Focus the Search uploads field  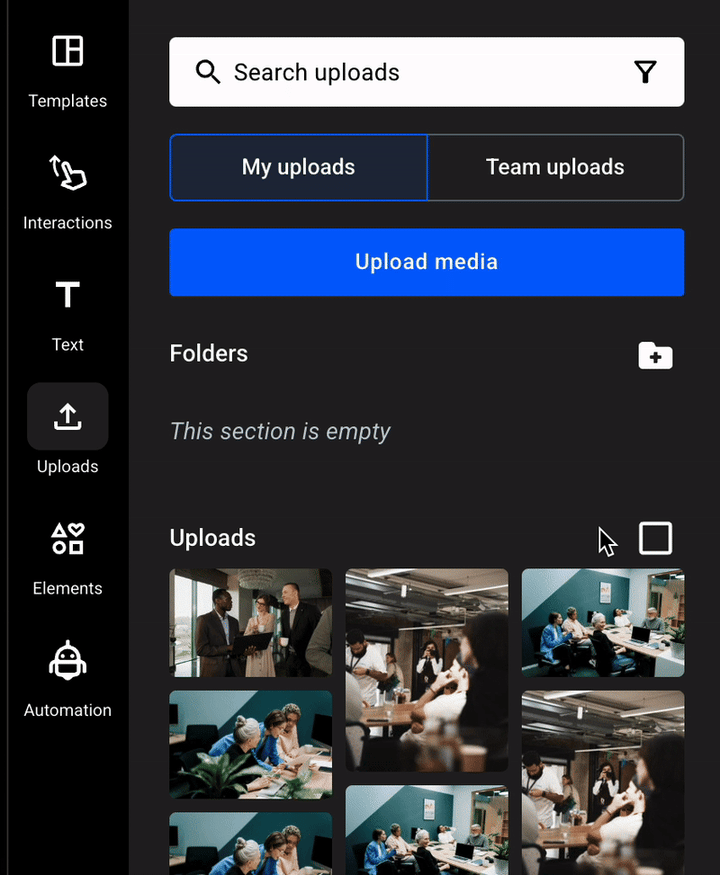[427, 72]
